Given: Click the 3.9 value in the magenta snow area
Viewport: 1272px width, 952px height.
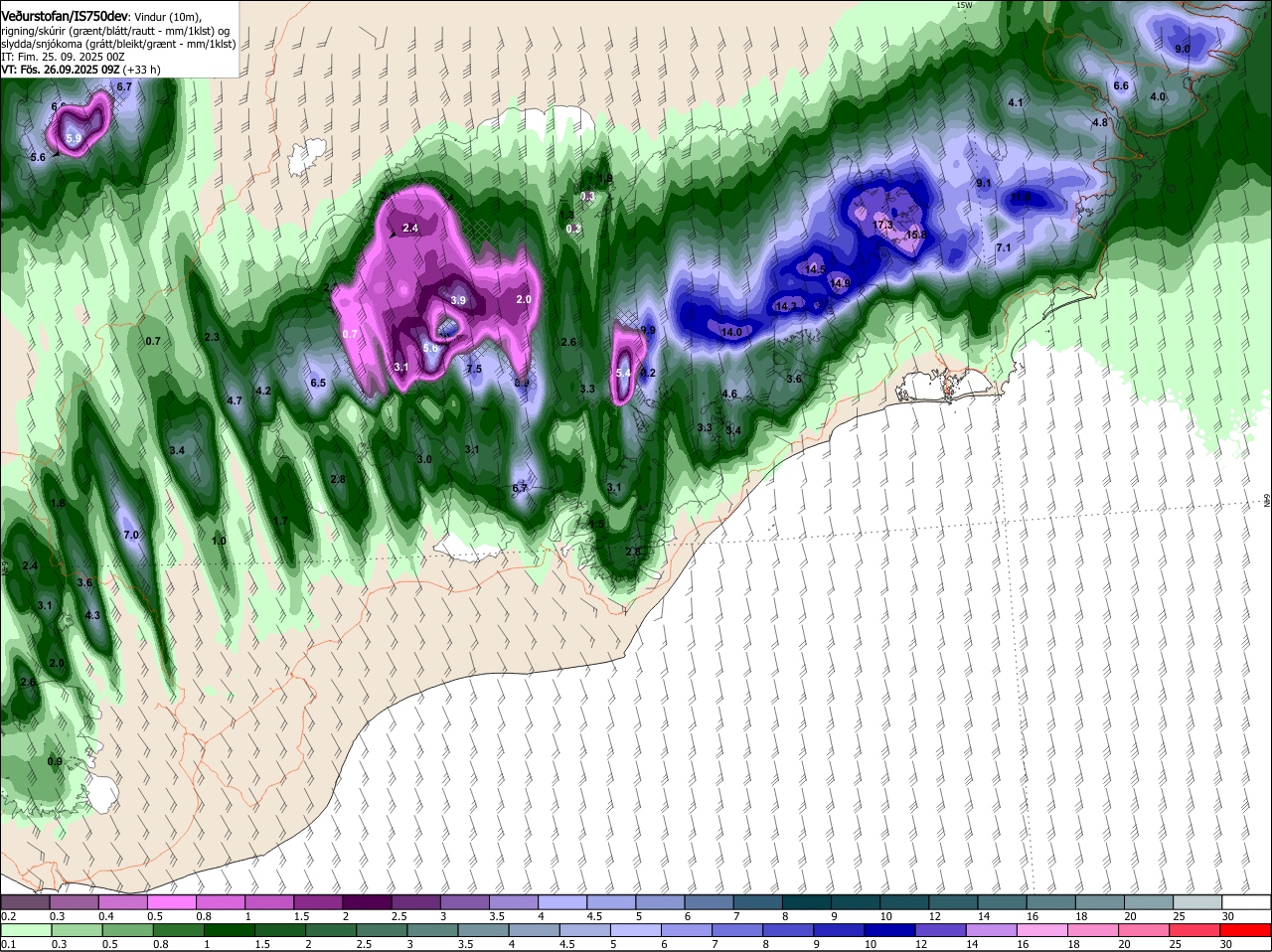Looking at the screenshot, I should (x=458, y=300).
